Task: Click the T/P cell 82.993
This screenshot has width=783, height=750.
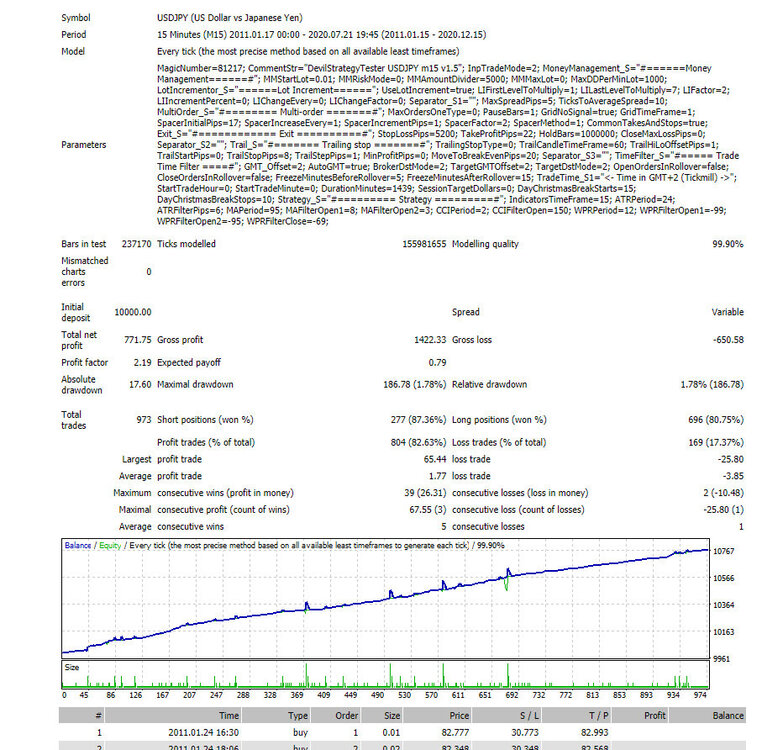Action: coord(594,733)
